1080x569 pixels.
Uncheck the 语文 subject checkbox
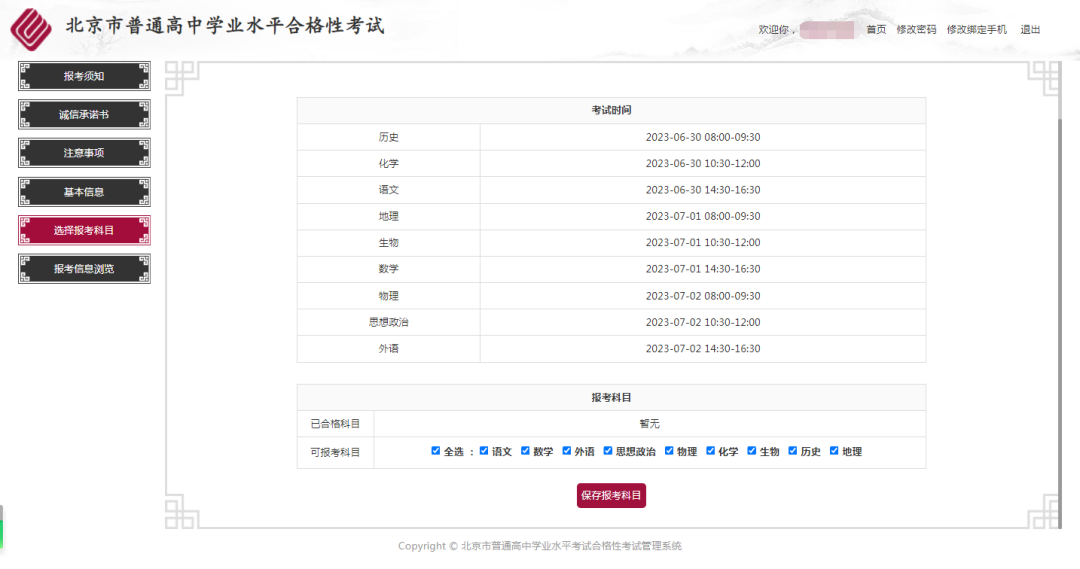pos(484,451)
